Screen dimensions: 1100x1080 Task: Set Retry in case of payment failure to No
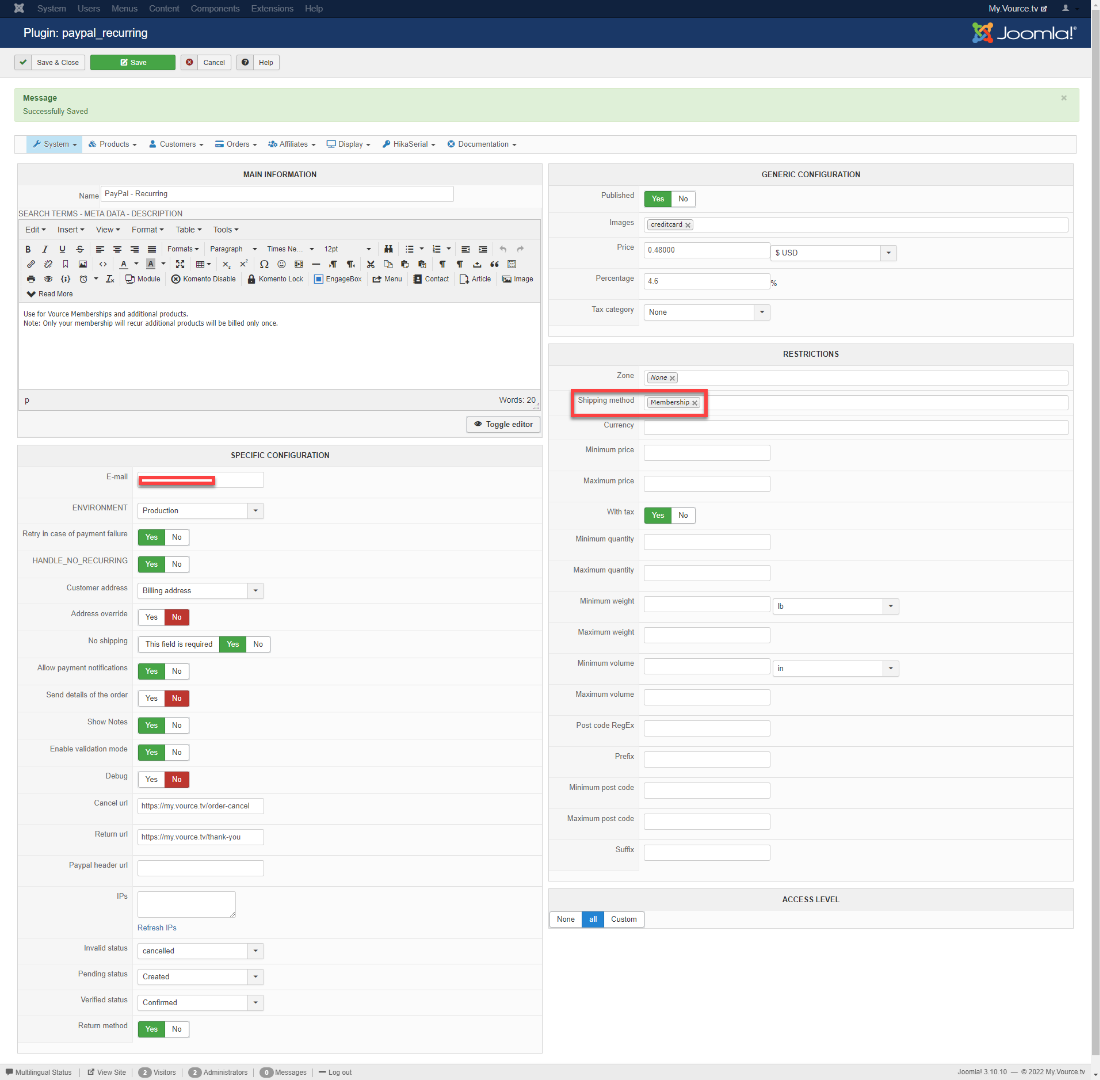pyautogui.click(x=177, y=538)
